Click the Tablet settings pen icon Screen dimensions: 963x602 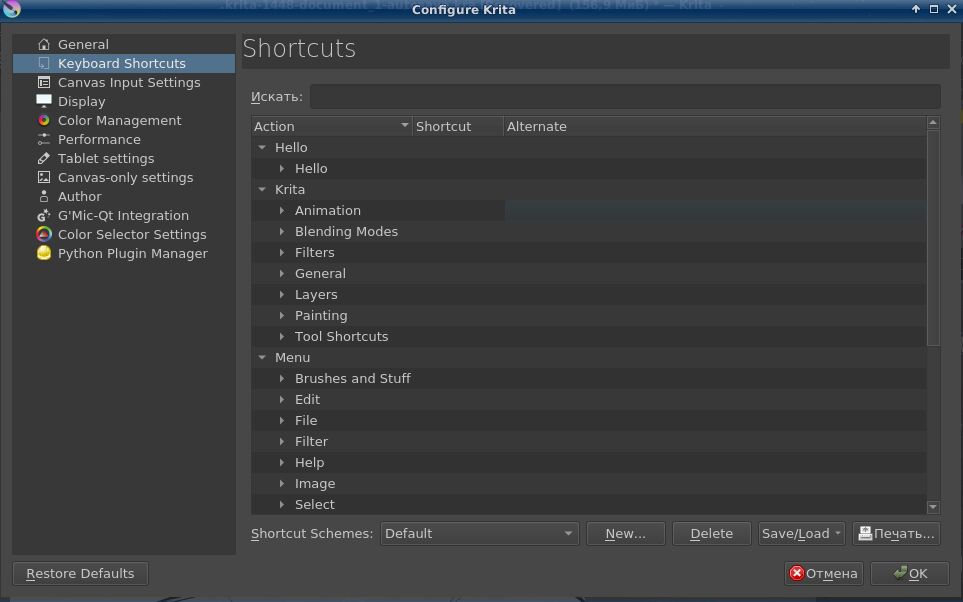(x=44, y=158)
